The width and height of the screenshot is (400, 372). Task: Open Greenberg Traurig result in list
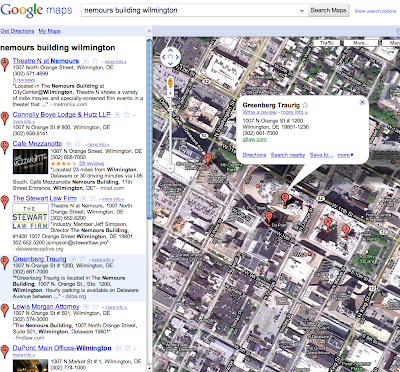point(39,259)
